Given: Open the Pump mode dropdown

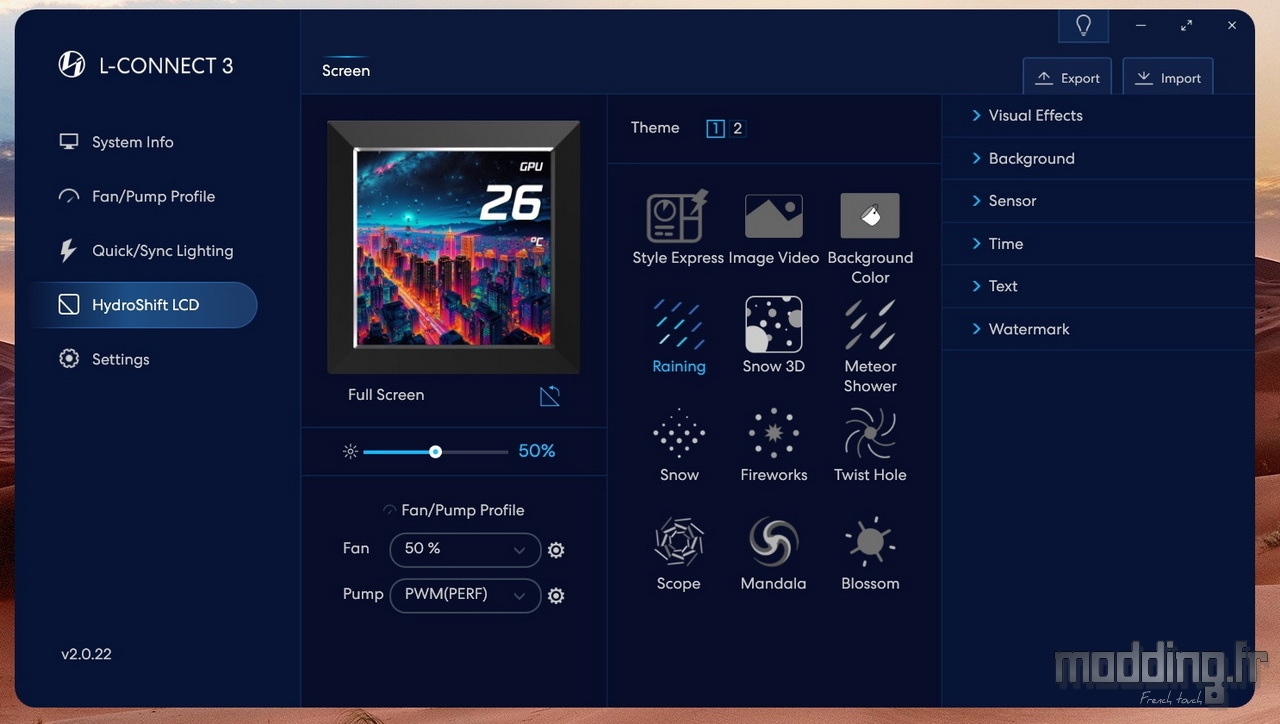Looking at the screenshot, I should 465,595.
